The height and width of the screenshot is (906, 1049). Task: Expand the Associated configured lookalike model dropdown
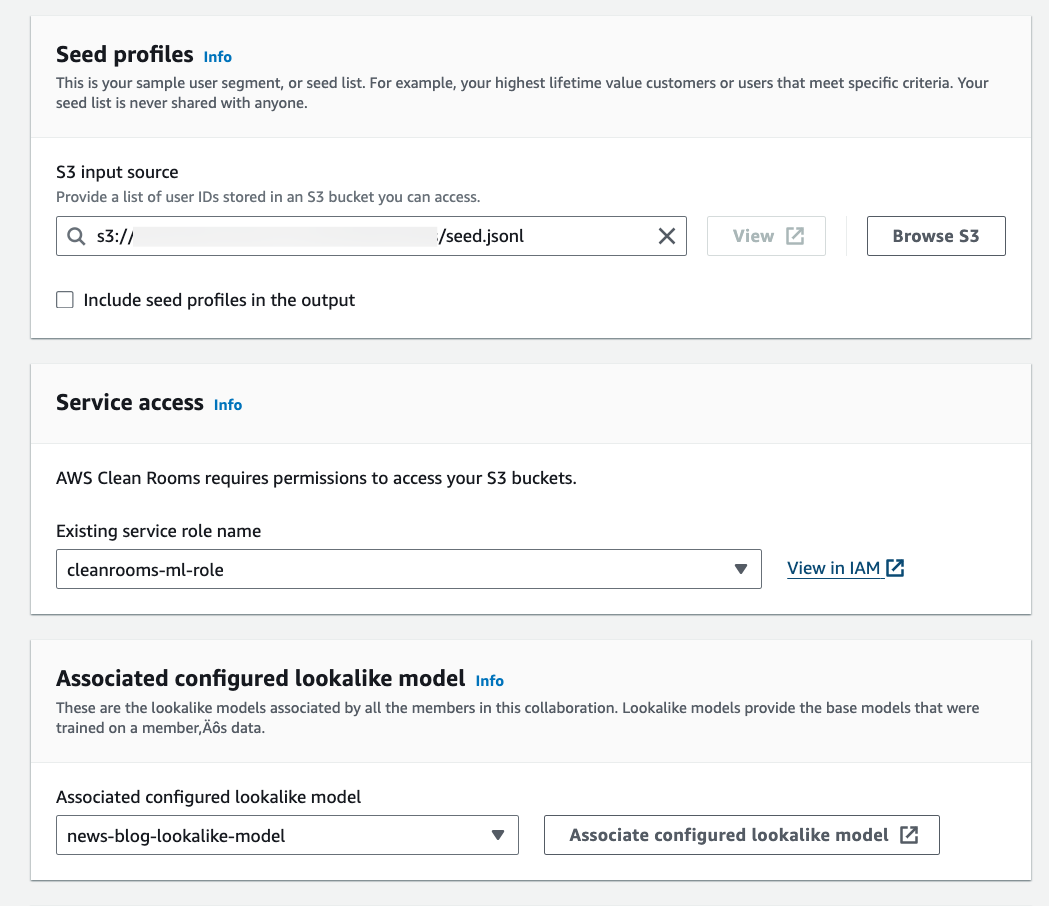(x=287, y=835)
